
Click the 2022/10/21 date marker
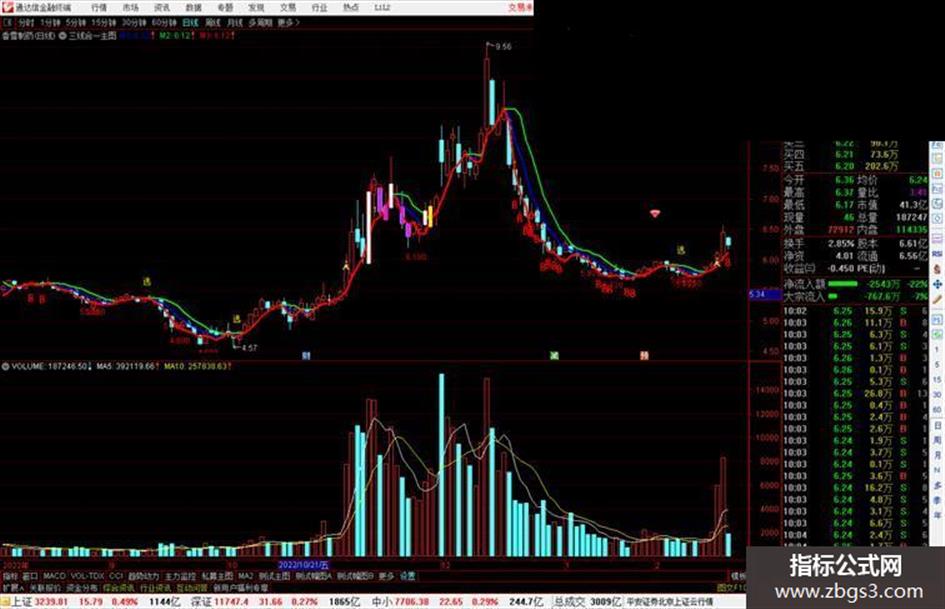pos(303,566)
